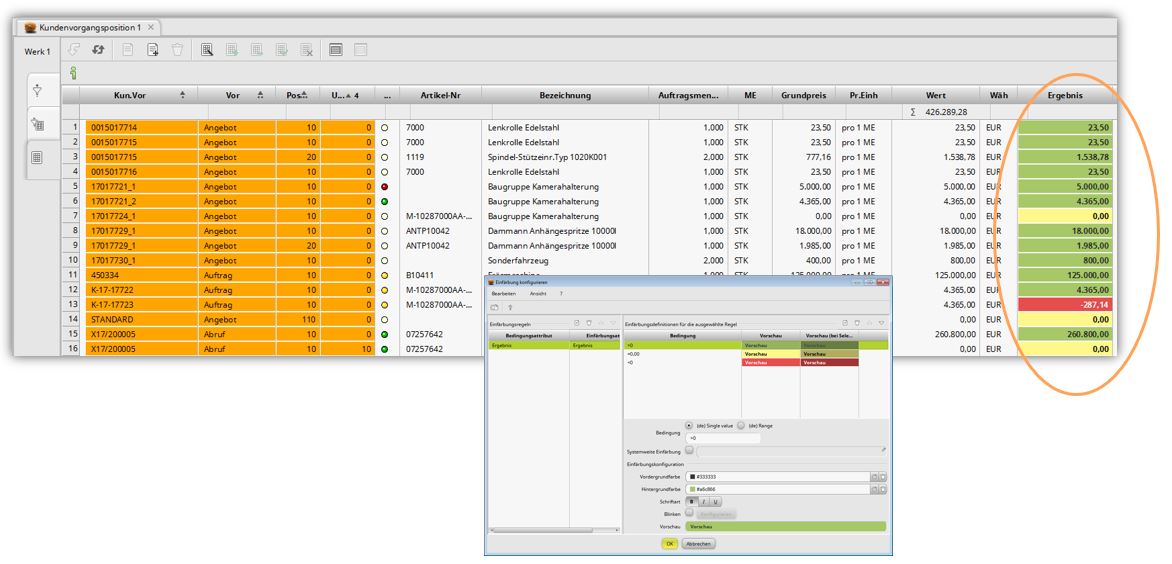Click add icon in Einfärbungsdefinitionen panel header
The height and width of the screenshot is (564, 1172).
(x=845, y=323)
